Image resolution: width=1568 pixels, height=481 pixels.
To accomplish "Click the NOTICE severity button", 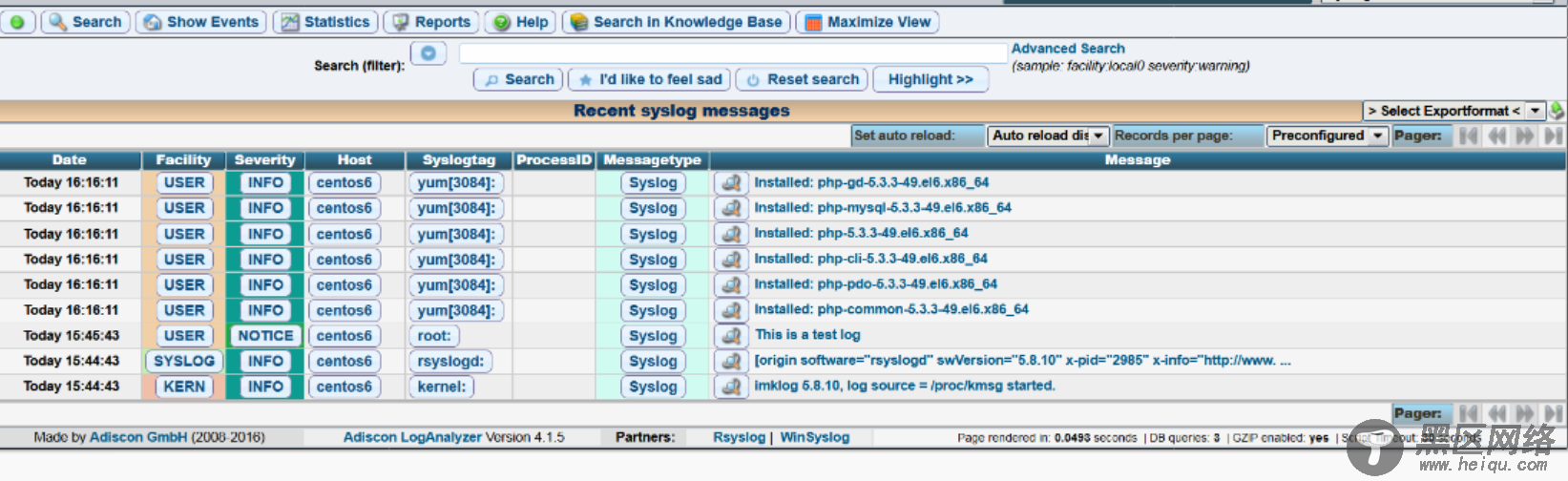I will (265, 336).
